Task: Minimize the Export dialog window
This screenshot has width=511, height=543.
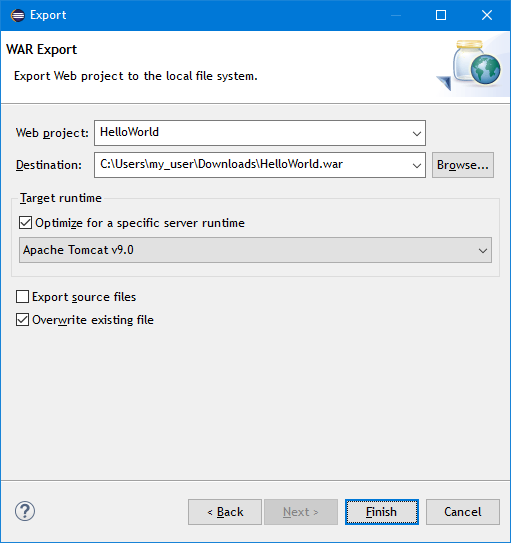Action: coord(396,15)
